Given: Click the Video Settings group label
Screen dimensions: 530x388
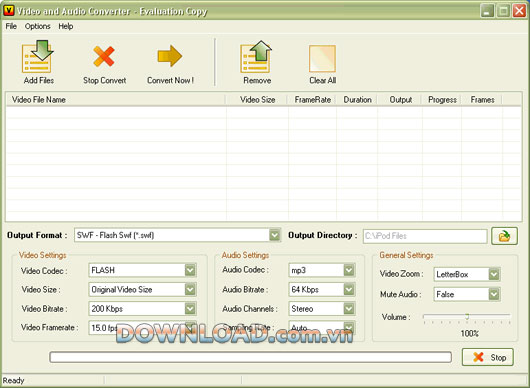Looking at the screenshot, I should 43,255.
